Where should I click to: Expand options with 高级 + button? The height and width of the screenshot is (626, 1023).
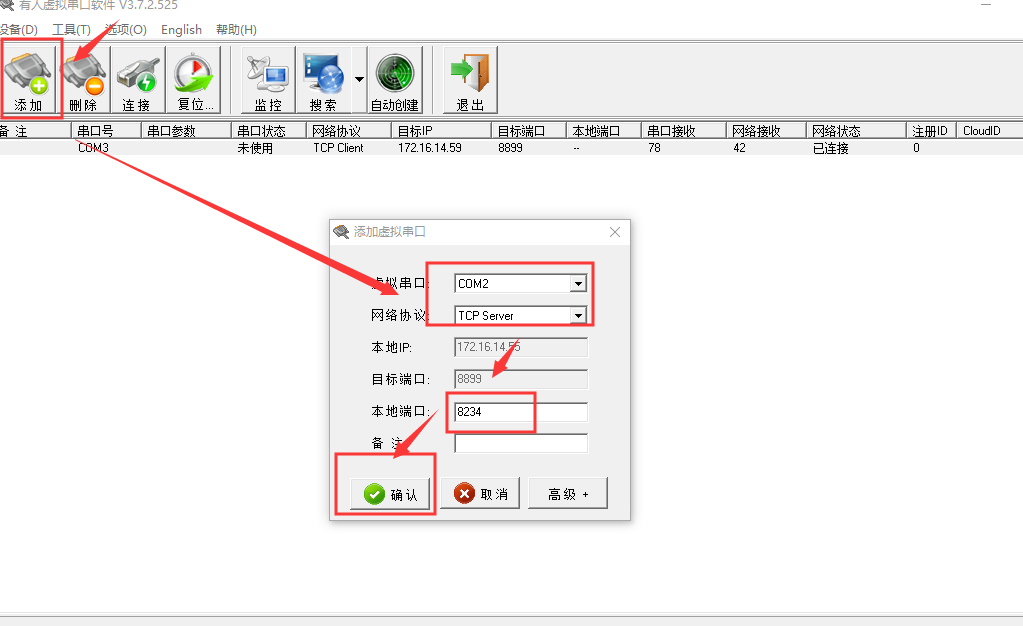tap(568, 493)
